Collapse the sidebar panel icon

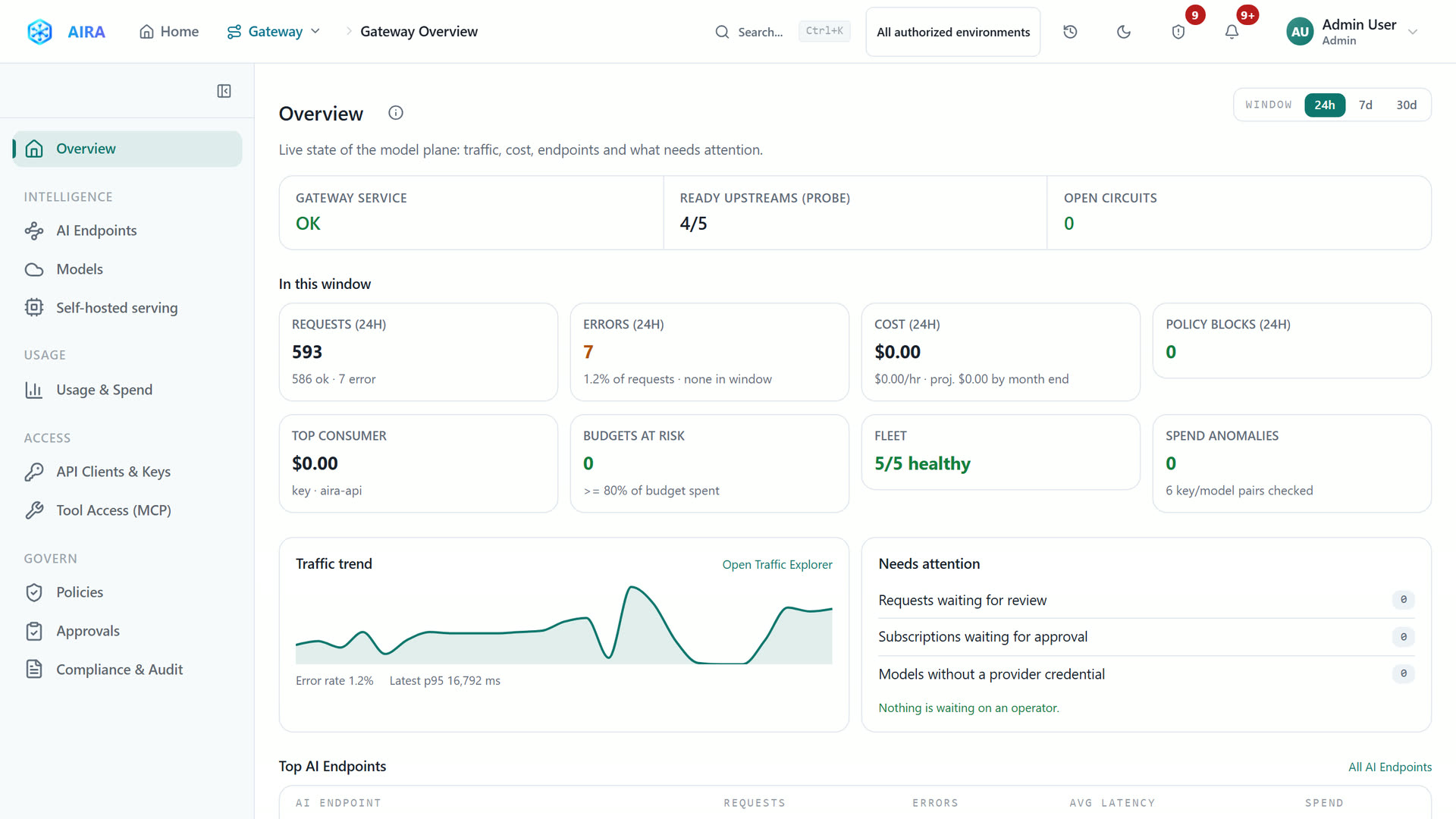pos(224,91)
